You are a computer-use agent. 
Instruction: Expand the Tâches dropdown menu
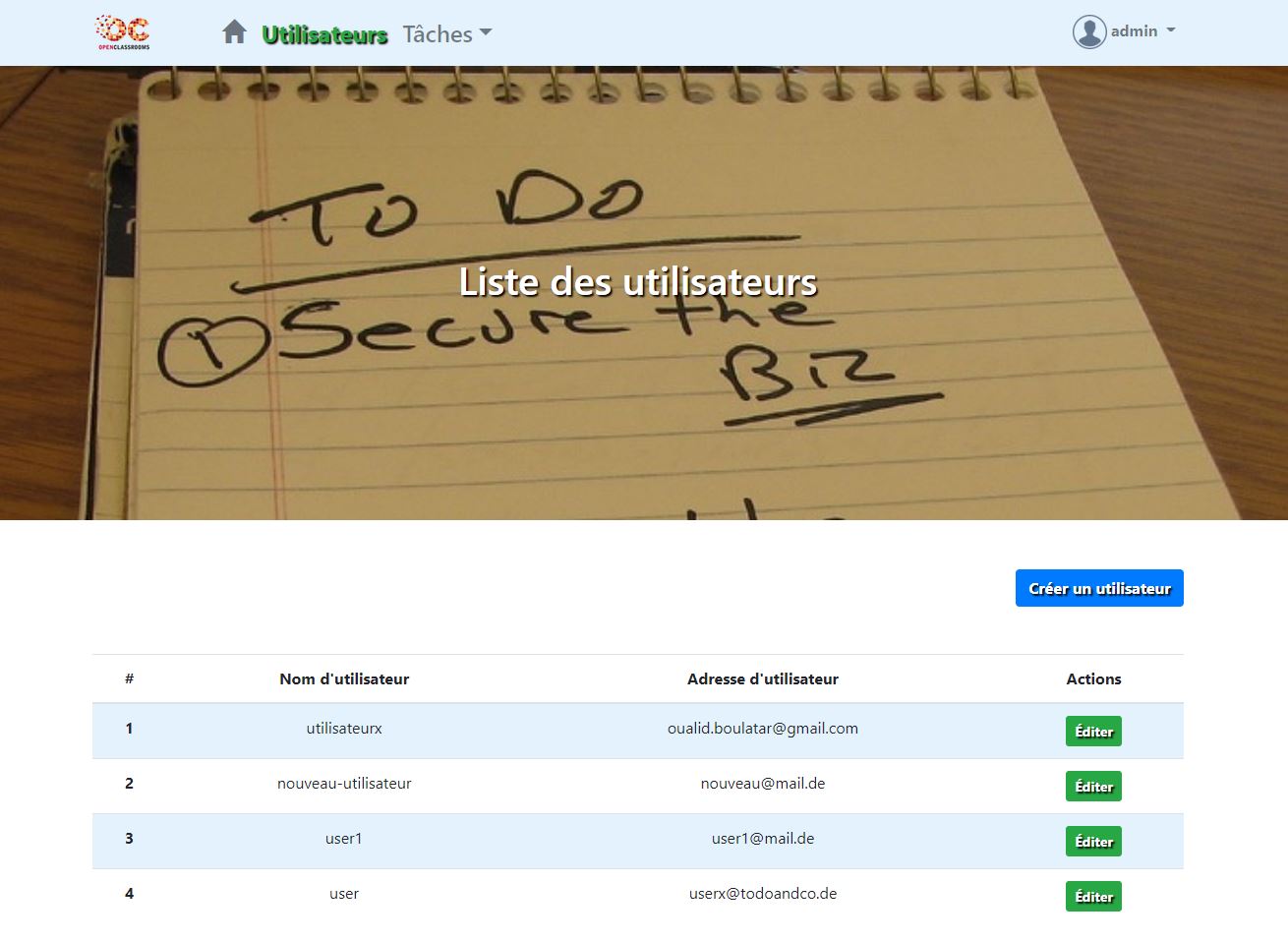(447, 34)
